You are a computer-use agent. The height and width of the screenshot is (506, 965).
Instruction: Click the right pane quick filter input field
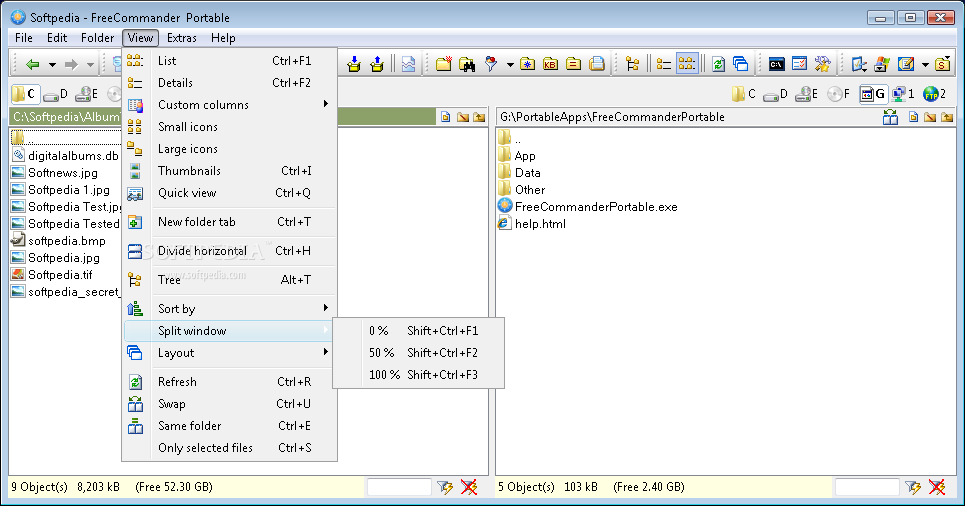tap(867, 488)
